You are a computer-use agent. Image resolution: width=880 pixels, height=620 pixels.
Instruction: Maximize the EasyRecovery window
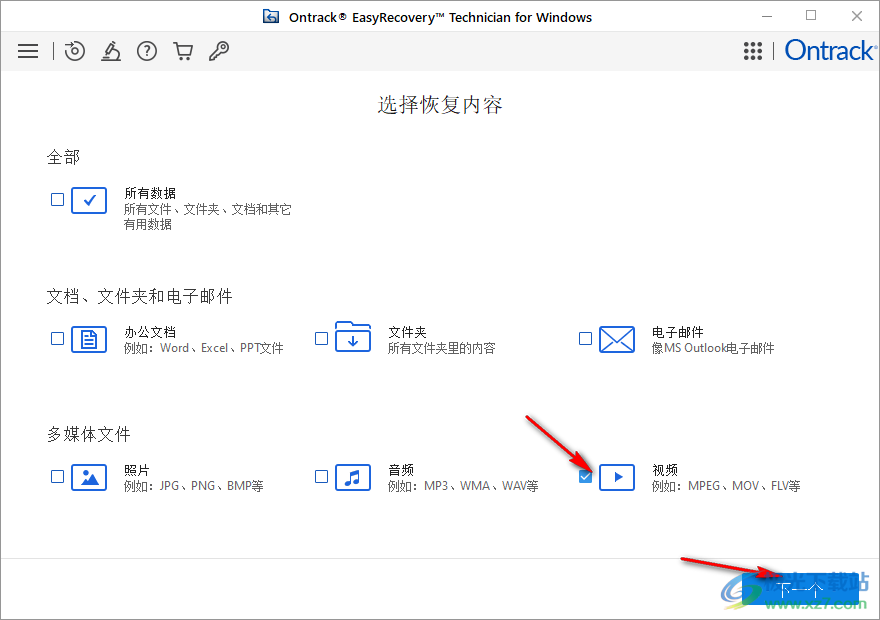click(x=811, y=16)
